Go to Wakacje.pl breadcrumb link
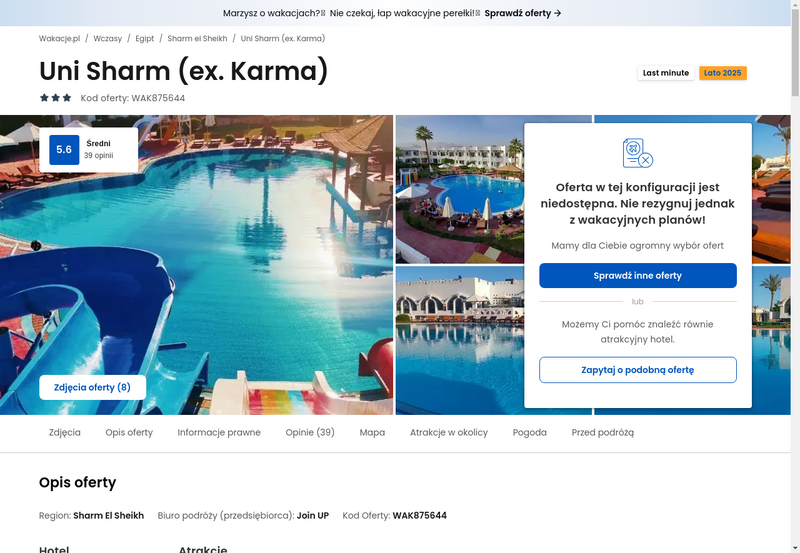Viewport: 800px width, 553px height. [60, 38]
